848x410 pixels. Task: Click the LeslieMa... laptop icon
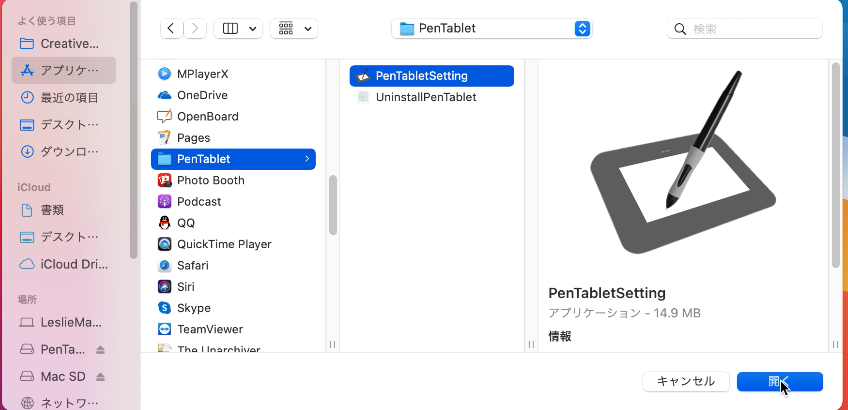pos(26,323)
